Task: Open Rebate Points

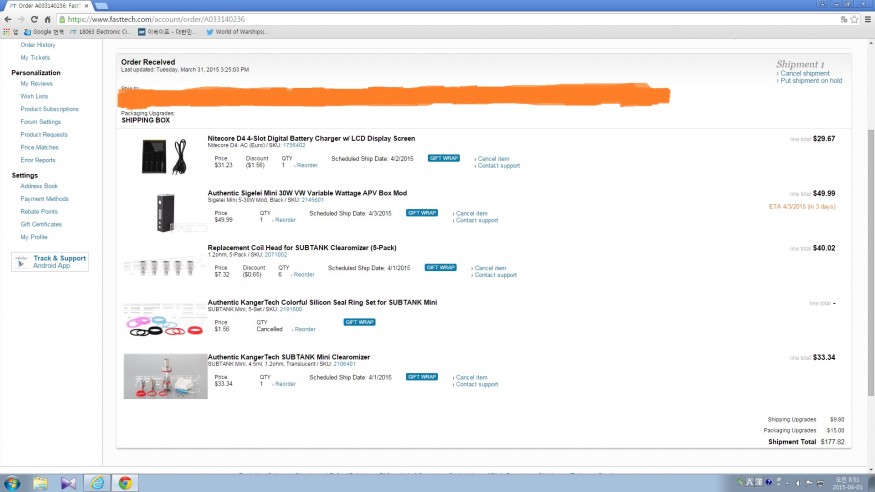Action: [x=39, y=211]
